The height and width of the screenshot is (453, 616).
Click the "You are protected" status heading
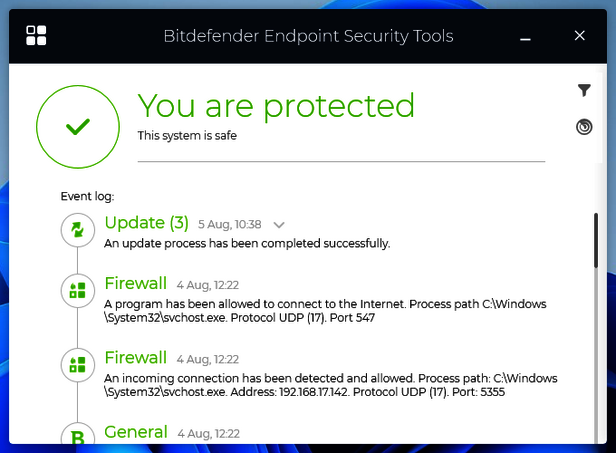pos(276,105)
